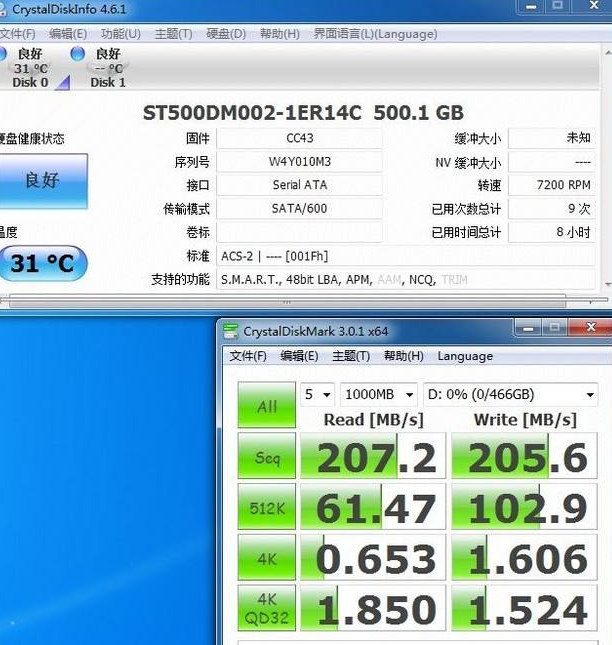The image size is (612, 645).
Task: Click CrystalDiskInfo horizontal scrollbar thumb
Action: pyautogui.click(x=287, y=302)
